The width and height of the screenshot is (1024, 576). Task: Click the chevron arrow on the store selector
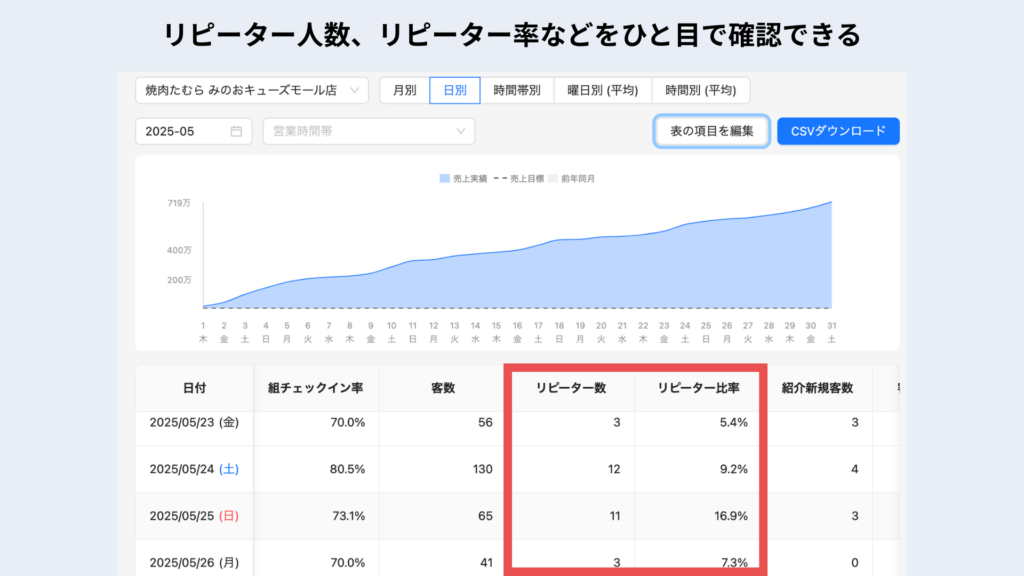354,91
